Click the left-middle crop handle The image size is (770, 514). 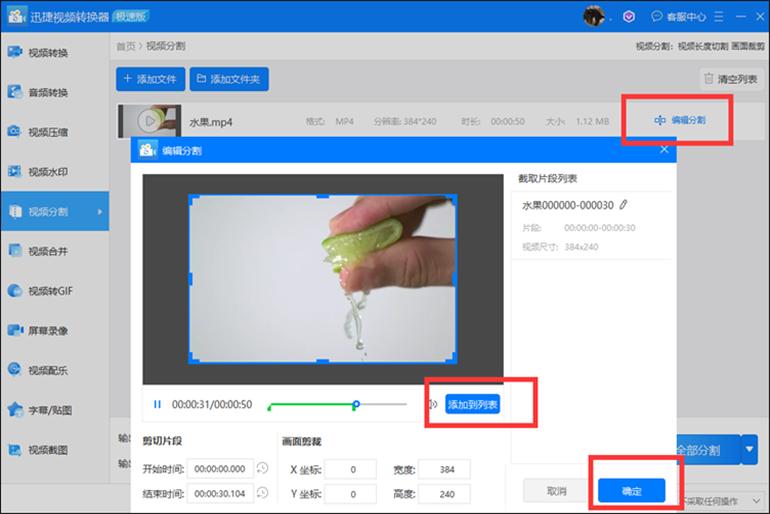click(x=191, y=279)
